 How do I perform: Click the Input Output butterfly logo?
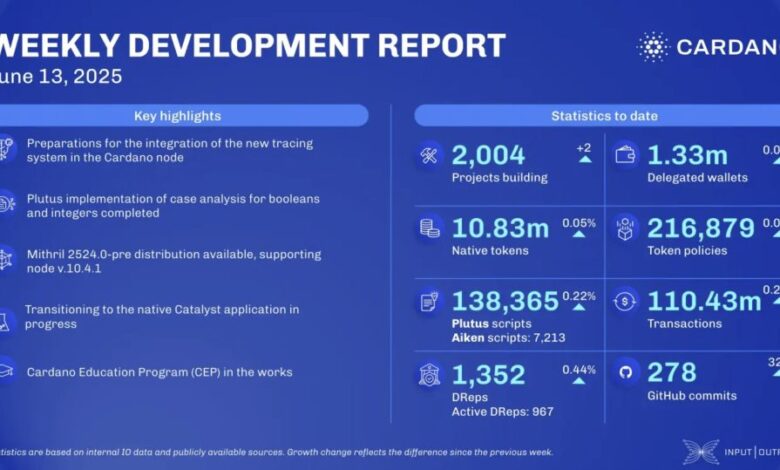click(700, 452)
